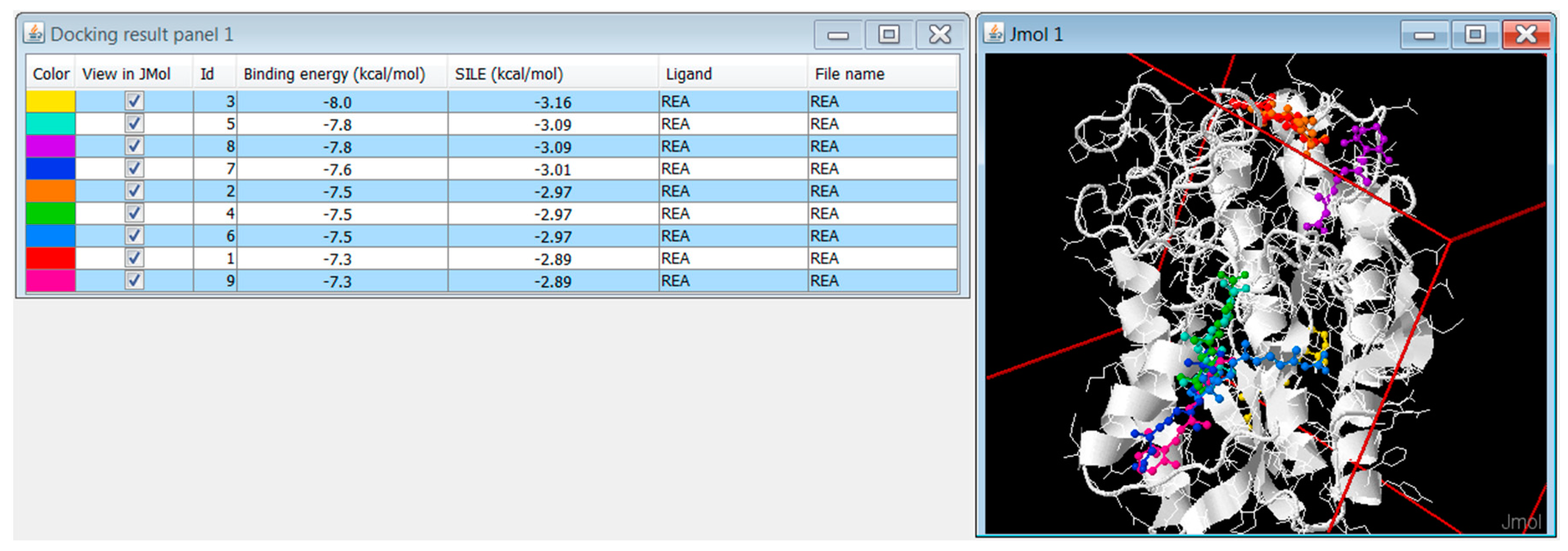Screen dimensions: 1568x551
Task: Minimize the Docking result panel 1 window
Action: tap(838, 35)
